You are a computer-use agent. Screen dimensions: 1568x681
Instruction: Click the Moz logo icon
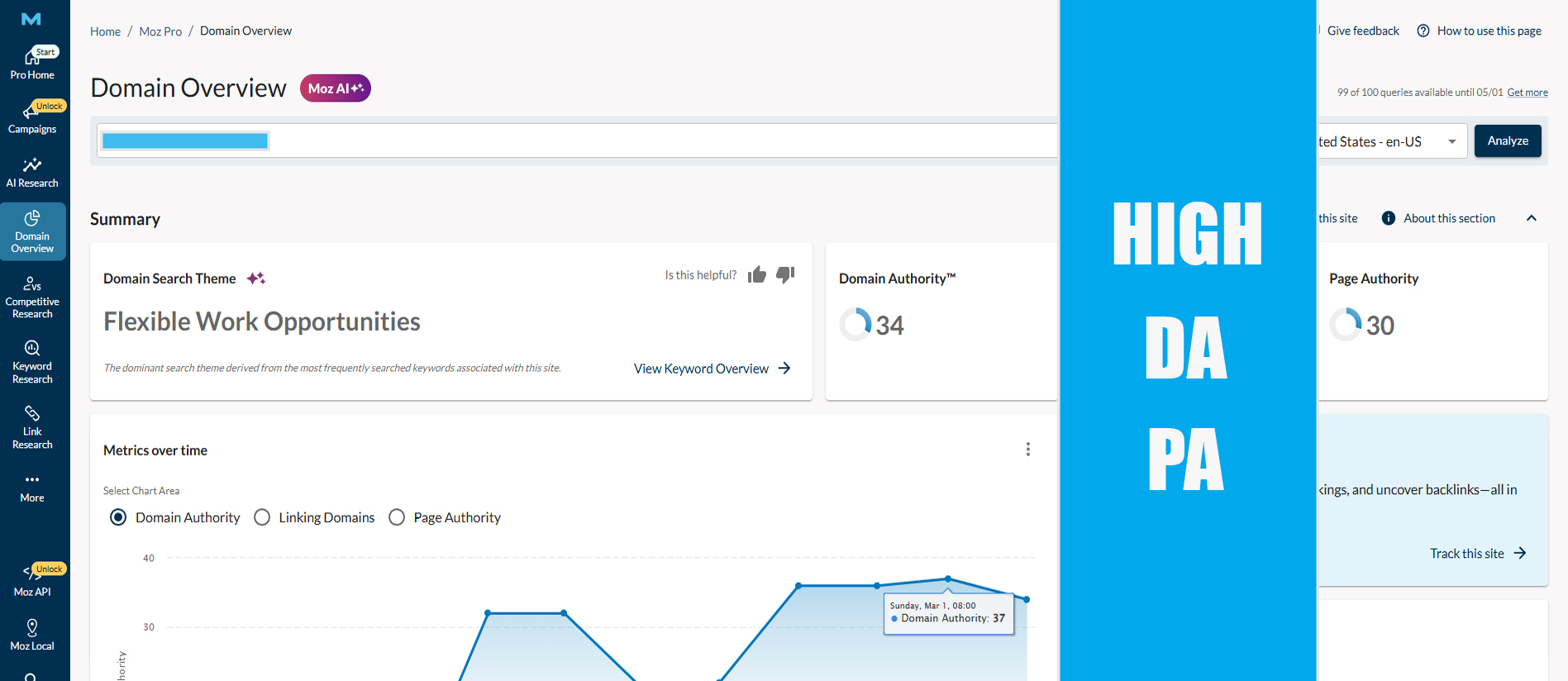tap(31, 19)
